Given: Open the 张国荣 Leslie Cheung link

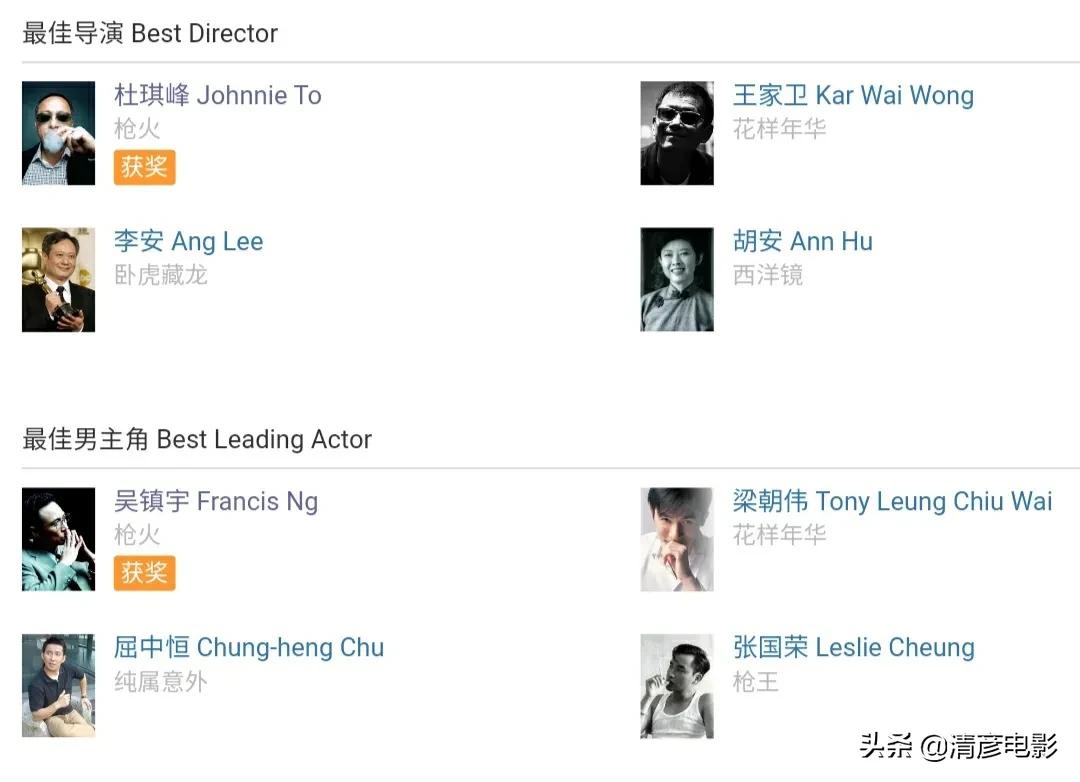Looking at the screenshot, I should tap(853, 648).
